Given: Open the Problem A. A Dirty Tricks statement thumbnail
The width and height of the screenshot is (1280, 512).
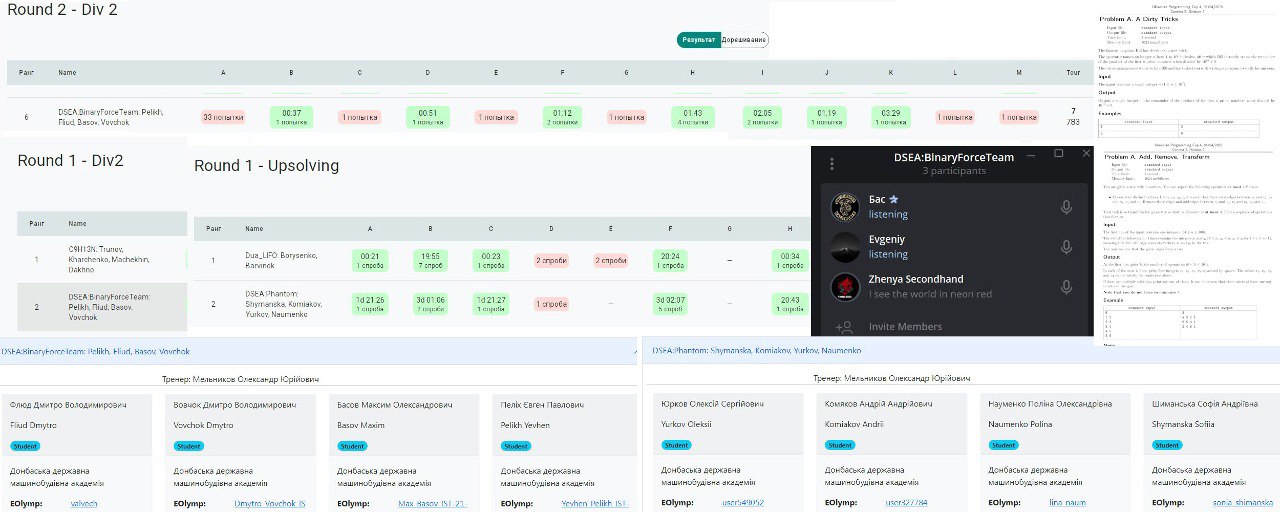Looking at the screenshot, I should (x=1188, y=72).
